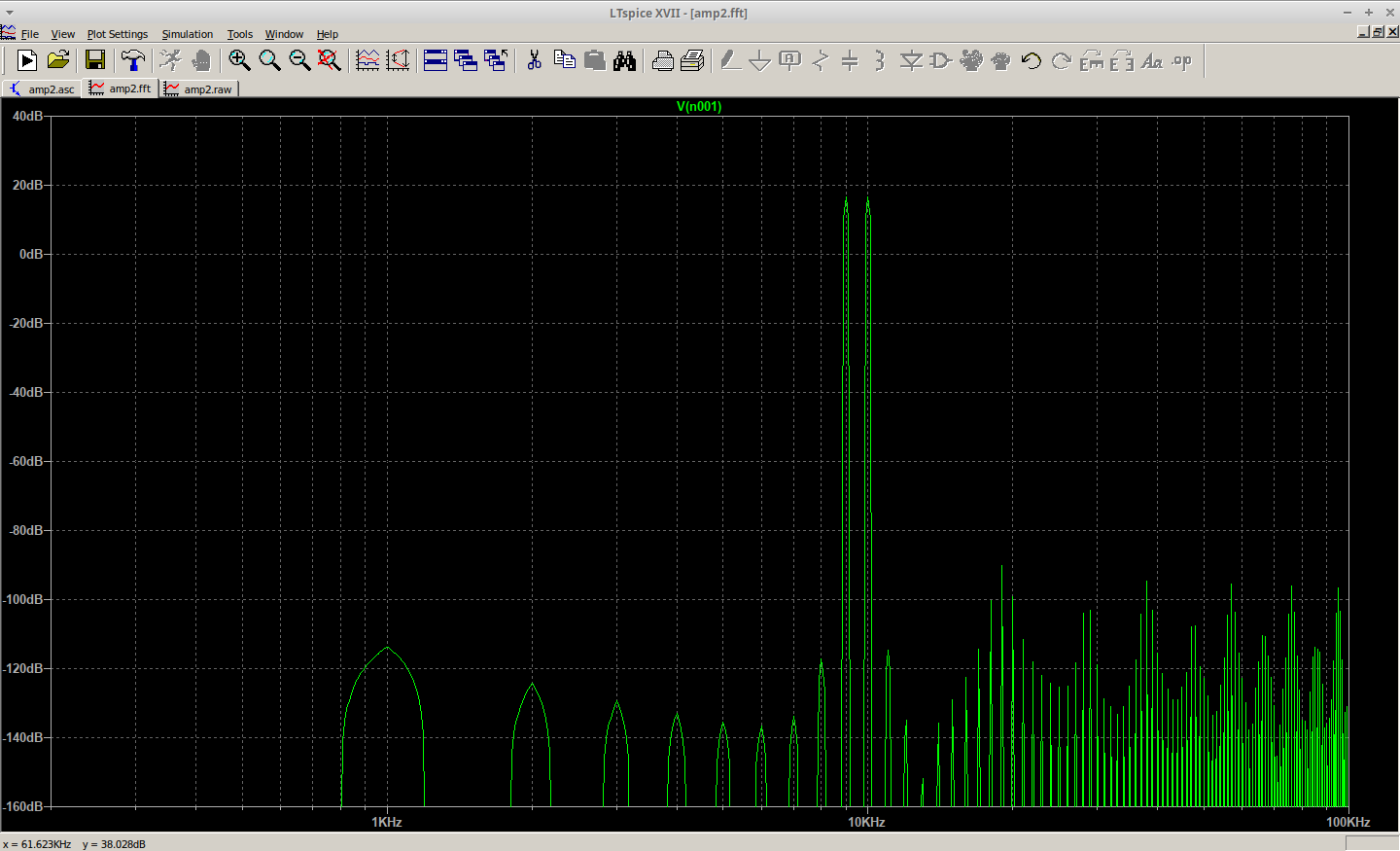Click the close all windows icon

[x=496, y=60]
